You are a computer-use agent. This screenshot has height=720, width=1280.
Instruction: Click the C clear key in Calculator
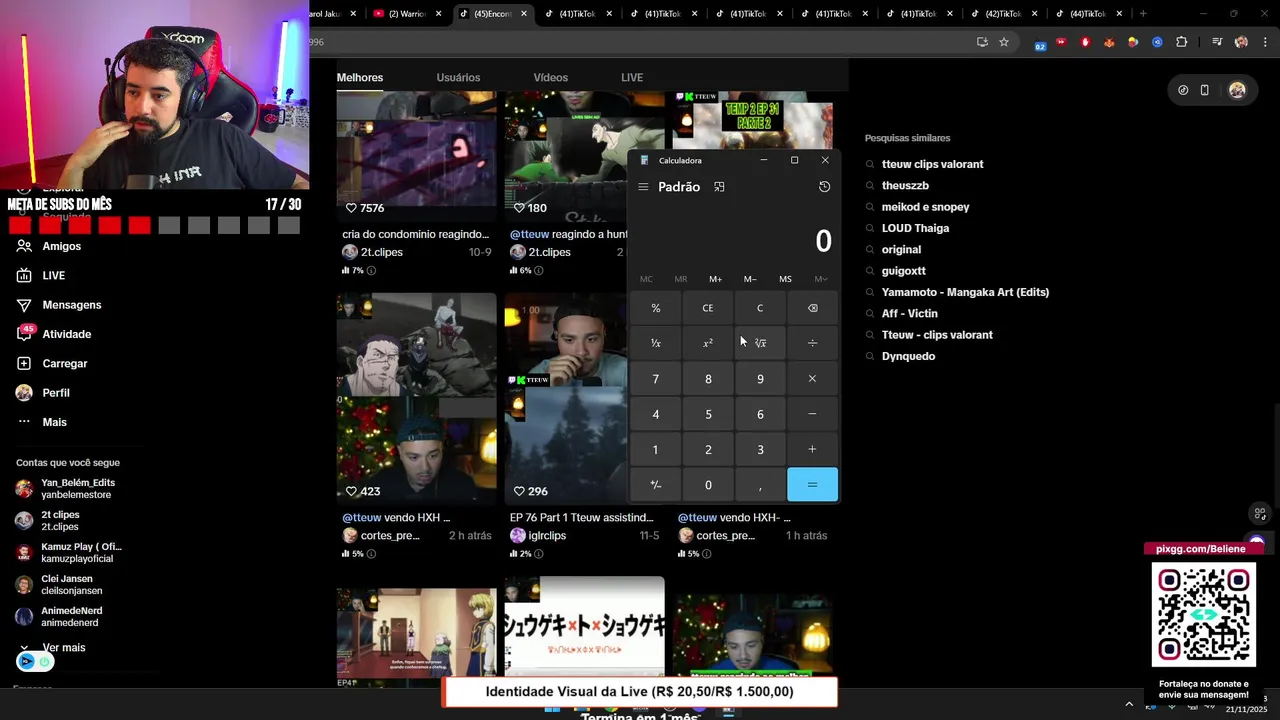click(760, 308)
